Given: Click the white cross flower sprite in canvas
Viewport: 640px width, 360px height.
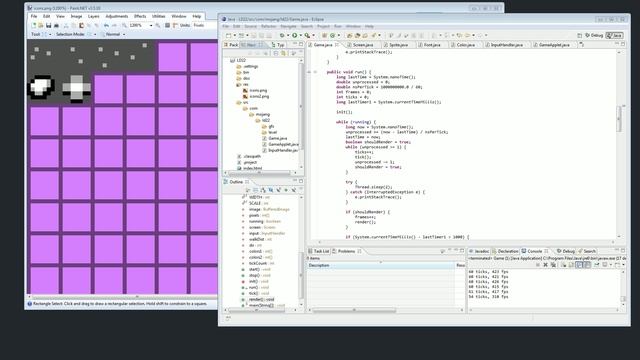Looking at the screenshot, I should tap(77, 88).
